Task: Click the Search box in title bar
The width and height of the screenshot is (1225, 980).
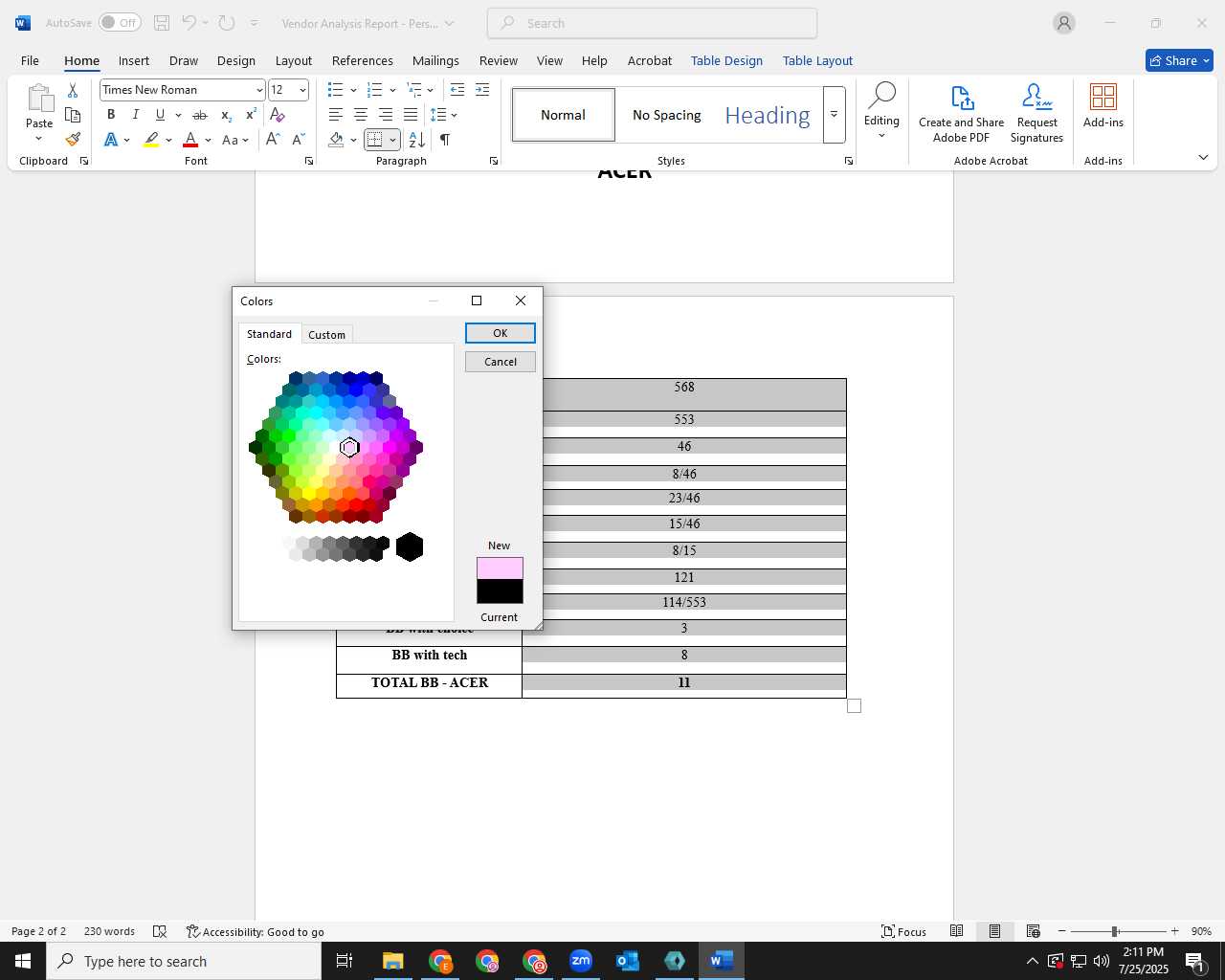Action: tap(653, 23)
